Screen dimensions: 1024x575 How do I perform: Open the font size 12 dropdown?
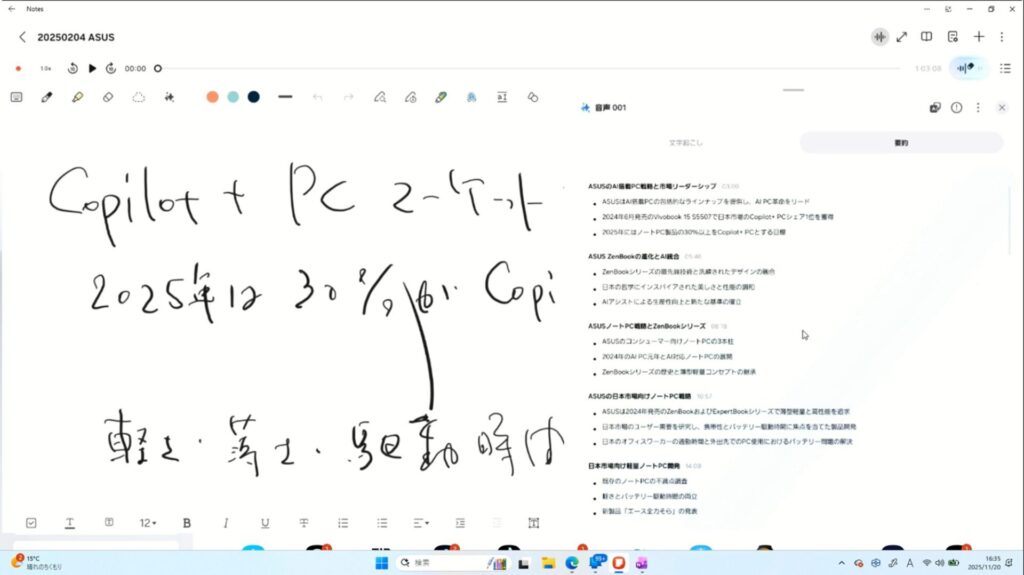point(148,523)
